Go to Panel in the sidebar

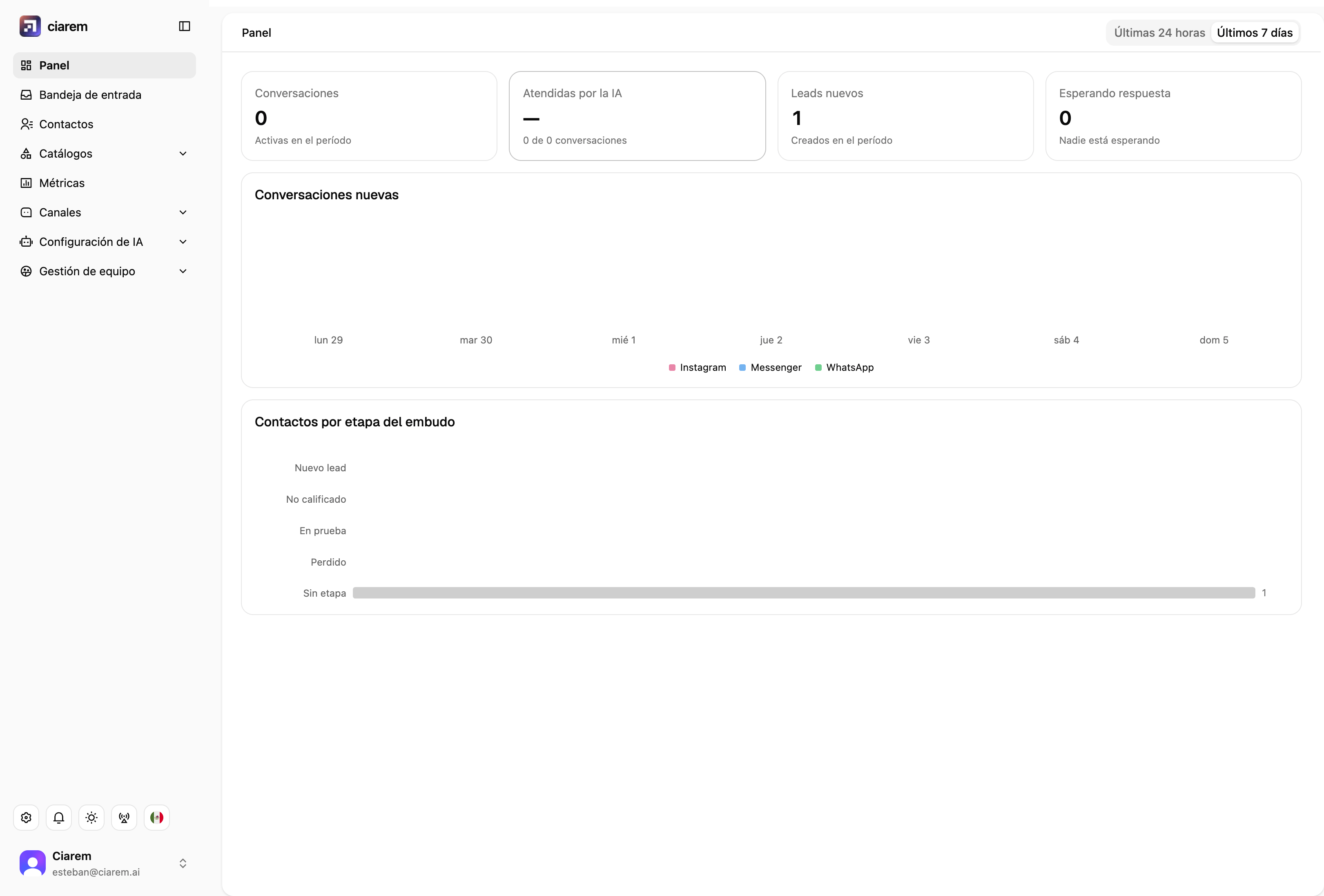tap(104, 65)
